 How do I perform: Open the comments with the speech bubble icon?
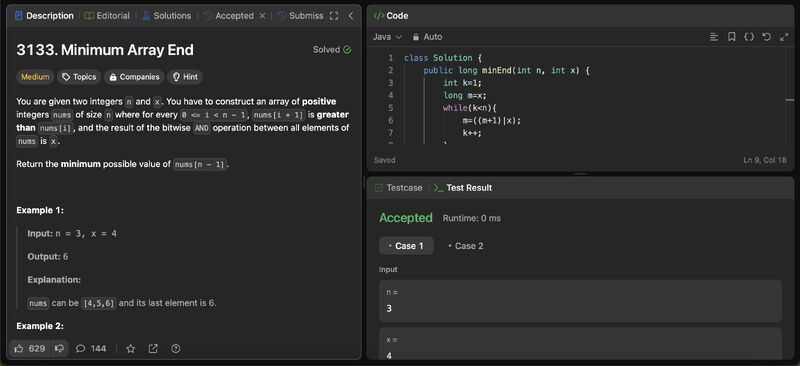91,349
